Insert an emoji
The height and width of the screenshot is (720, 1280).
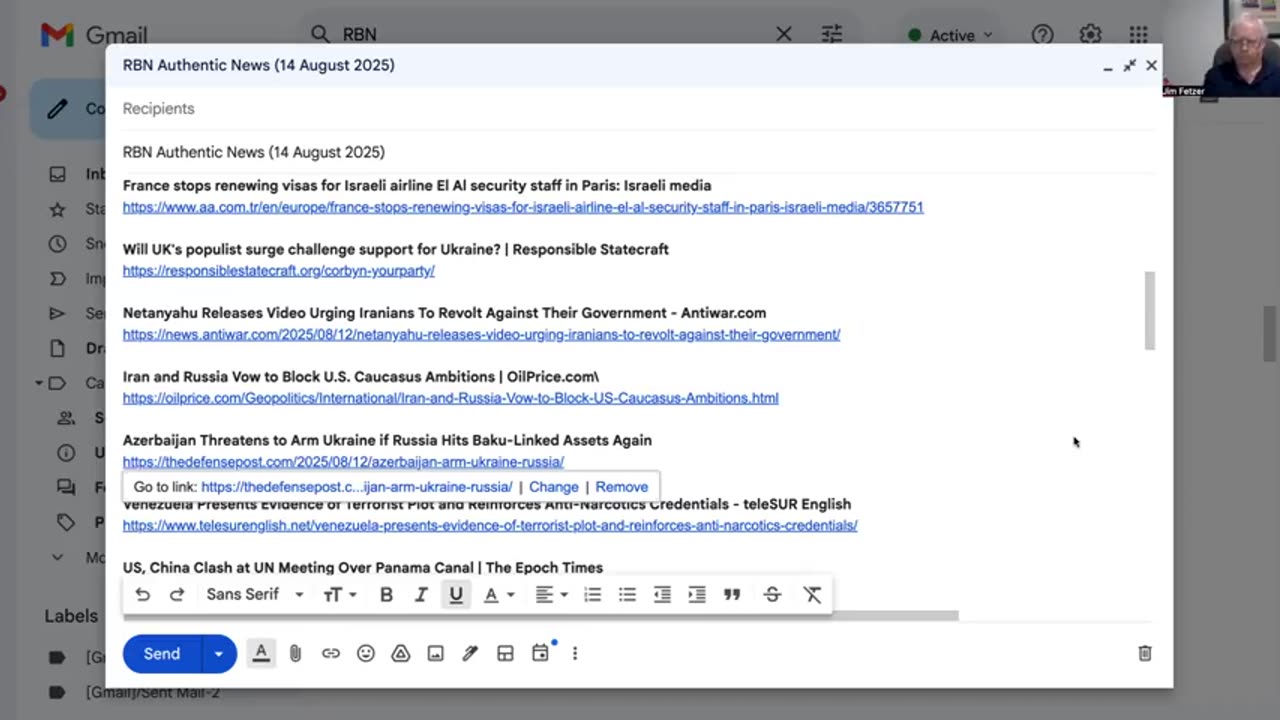(x=366, y=654)
